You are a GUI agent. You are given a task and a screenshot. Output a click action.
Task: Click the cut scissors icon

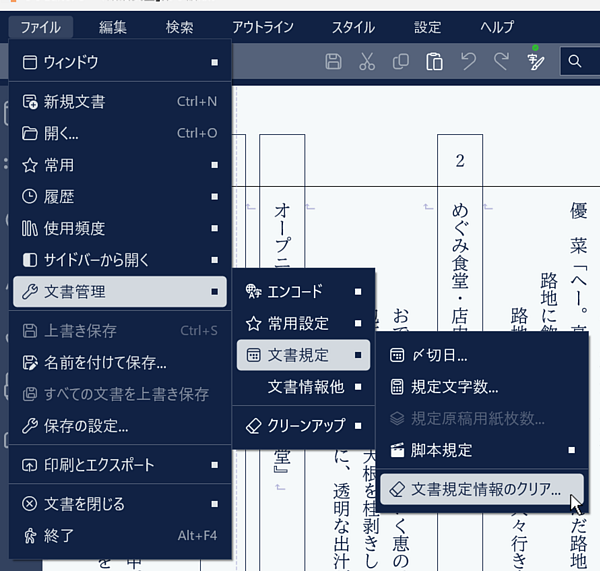tap(367, 62)
